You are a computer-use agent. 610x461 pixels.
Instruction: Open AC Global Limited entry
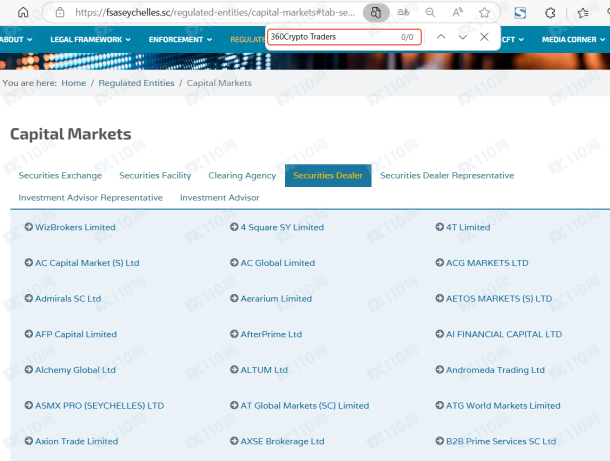tap(277, 263)
